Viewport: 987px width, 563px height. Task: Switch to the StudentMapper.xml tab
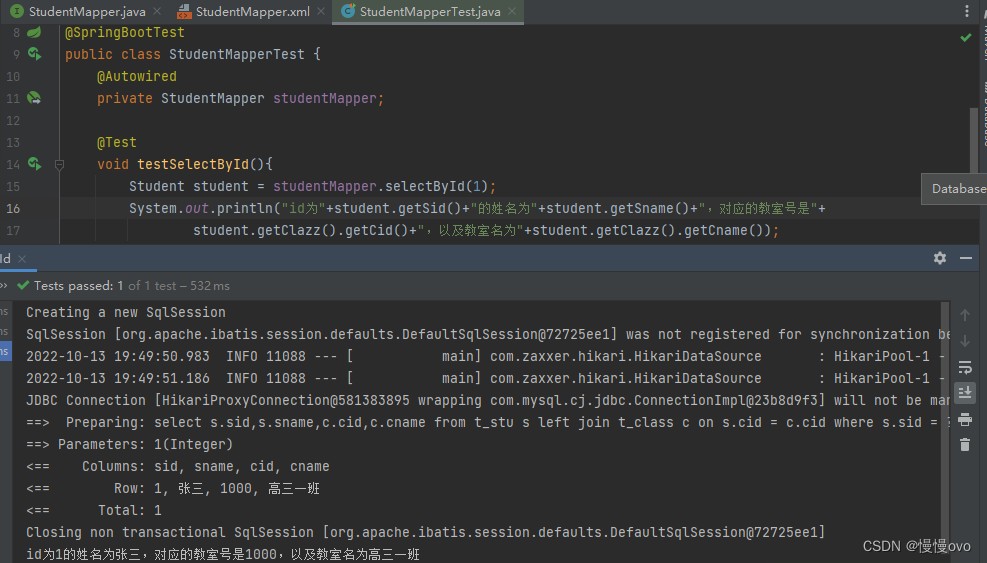[252, 11]
